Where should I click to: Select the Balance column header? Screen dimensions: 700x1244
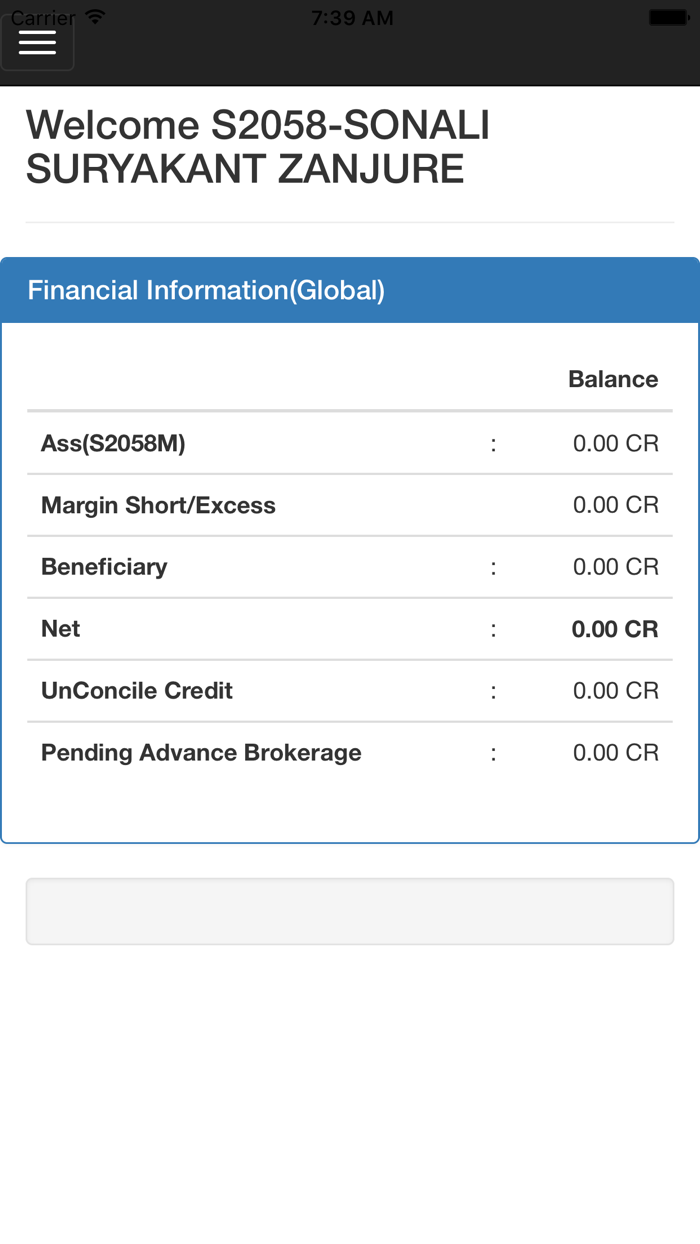coord(613,378)
